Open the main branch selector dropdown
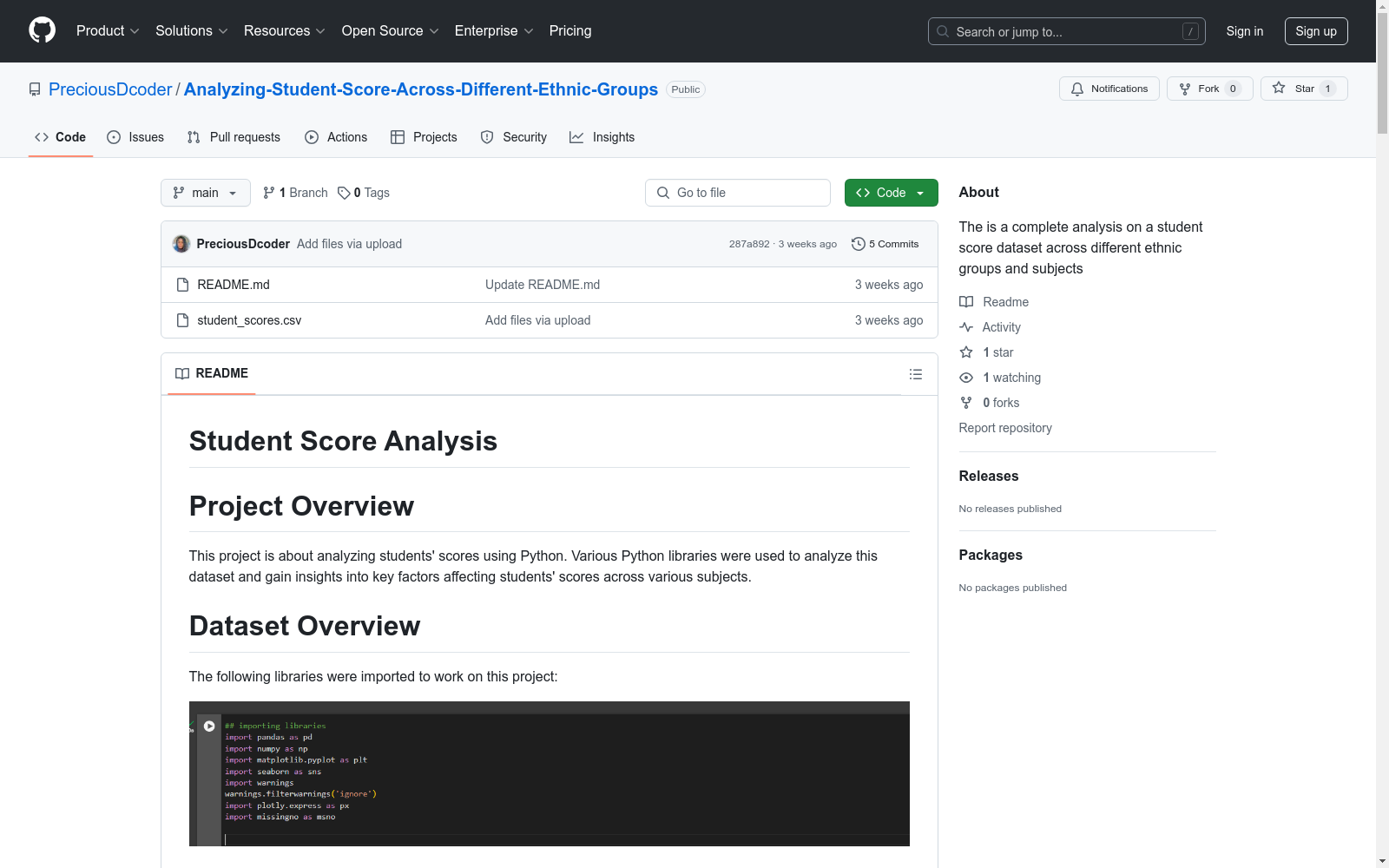The height and width of the screenshot is (868, 1389). pos(206,193)
